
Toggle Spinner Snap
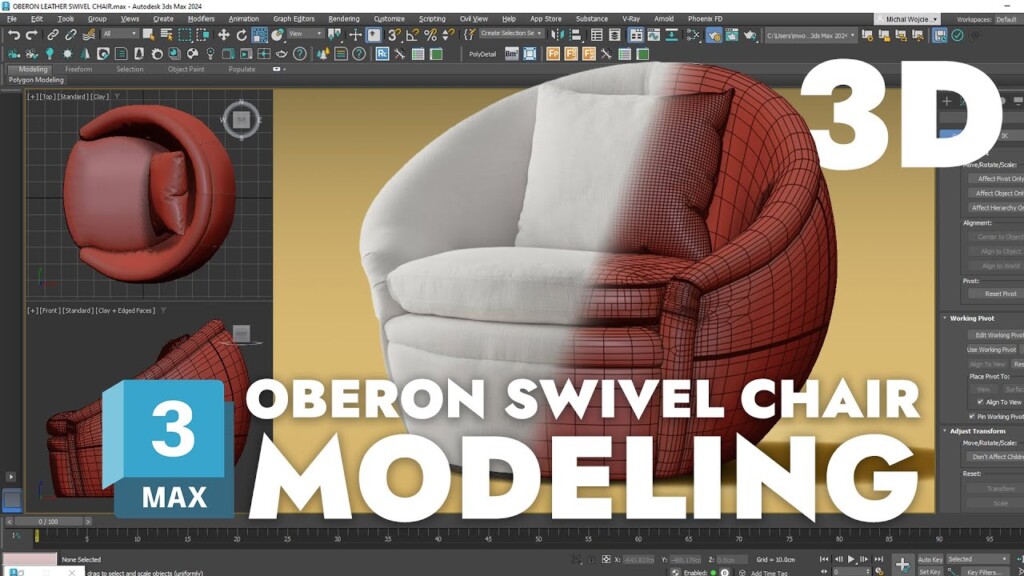pos(448,35)
